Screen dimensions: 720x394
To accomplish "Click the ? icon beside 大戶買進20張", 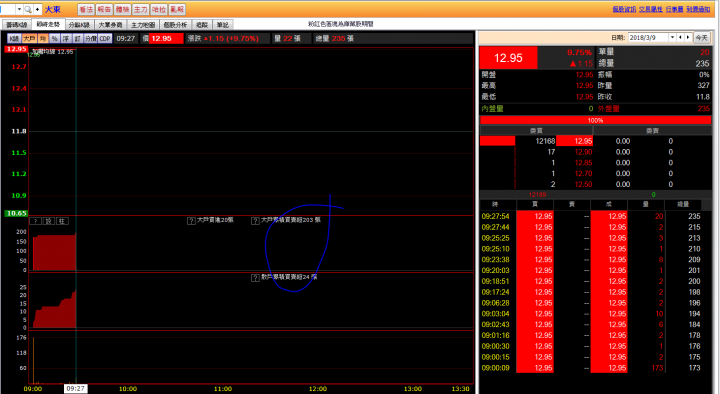I will pyautogui.click(x=191, y=221).
